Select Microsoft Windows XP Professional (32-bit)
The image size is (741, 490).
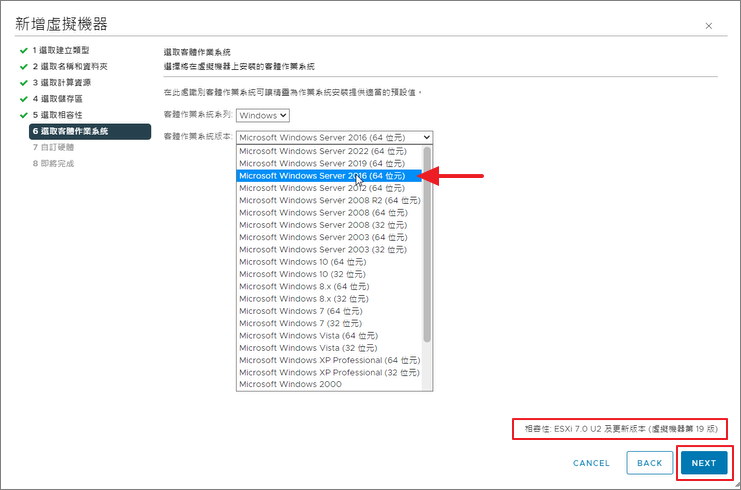click(x=329, y=372)
